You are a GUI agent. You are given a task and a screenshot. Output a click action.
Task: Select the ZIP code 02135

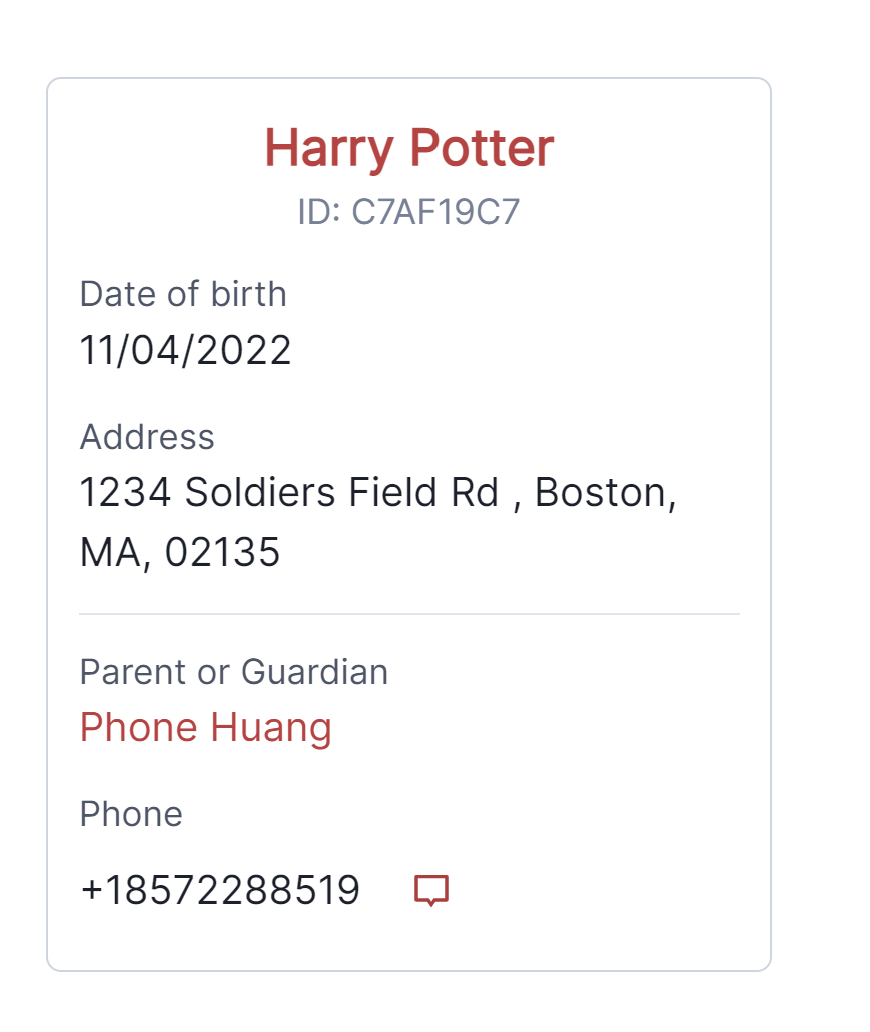[223, 552]
